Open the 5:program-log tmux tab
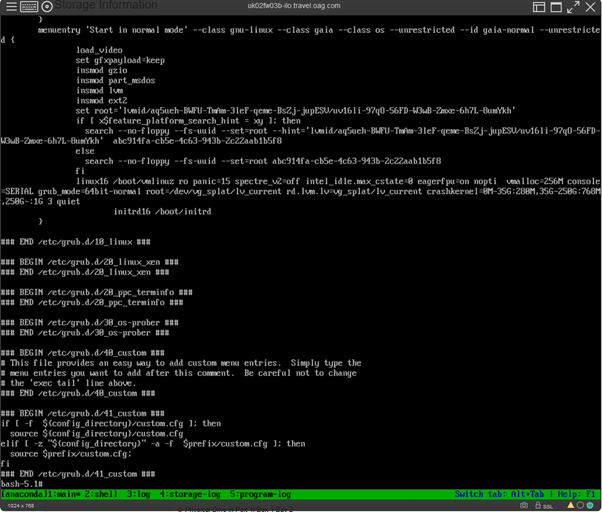 260,494
